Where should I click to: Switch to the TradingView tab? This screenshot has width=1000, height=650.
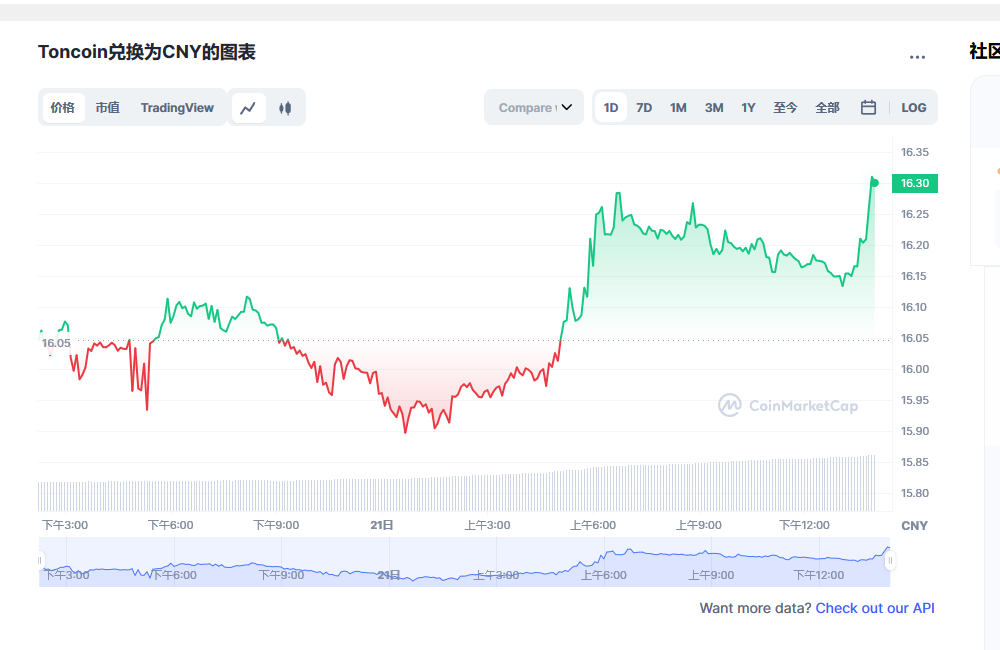[x=177, y=108]
